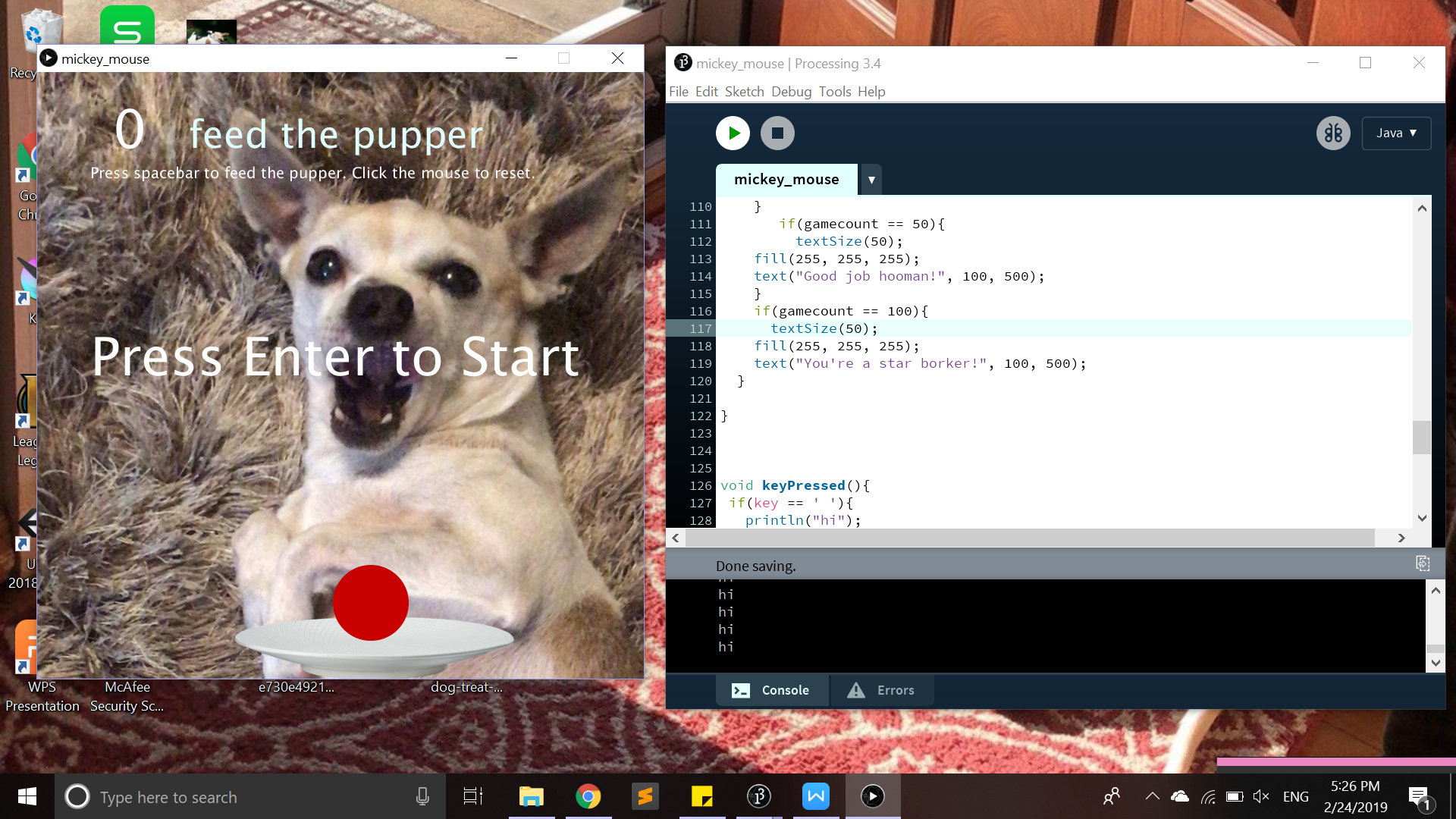This screenshot has width=1456, height=819.
Task: Open the mickey_mouse tab dropdown arrow
Action: point(871,180)
